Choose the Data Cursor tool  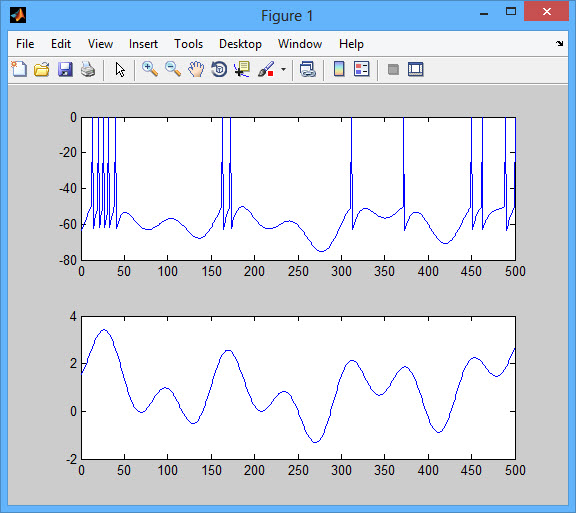coord(242,69)
